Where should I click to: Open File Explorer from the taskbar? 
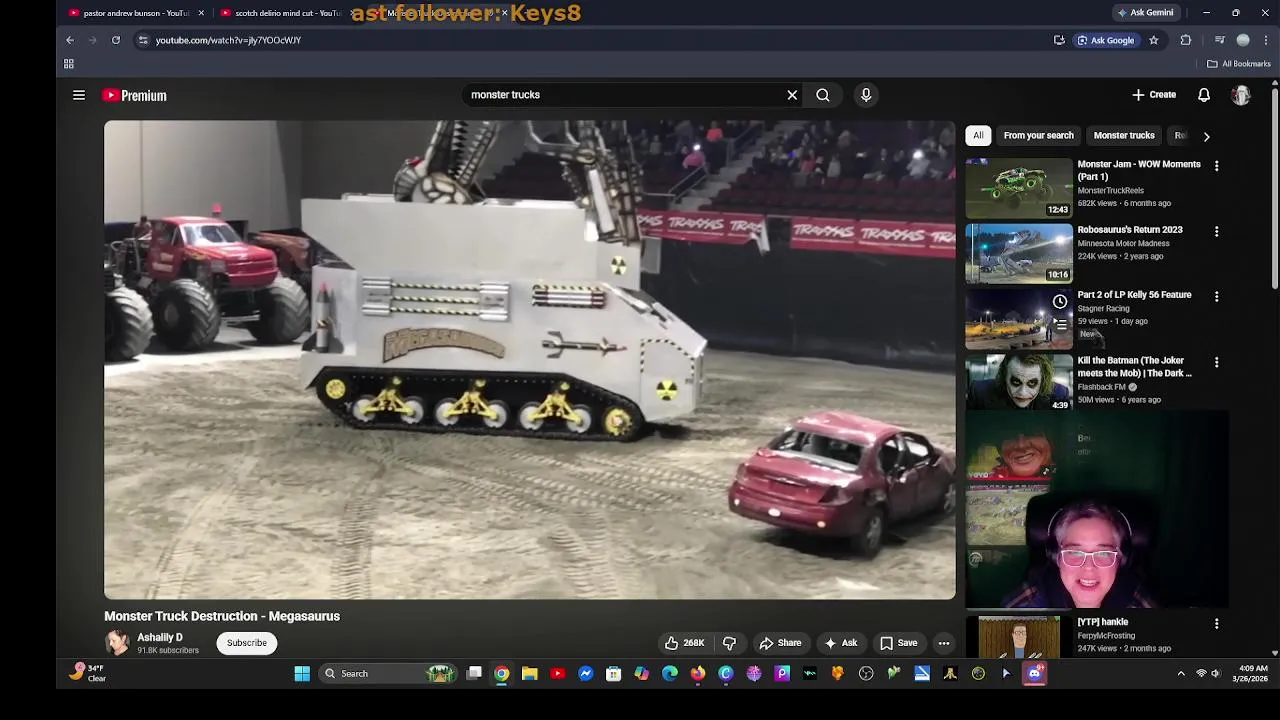click(530, 674)
